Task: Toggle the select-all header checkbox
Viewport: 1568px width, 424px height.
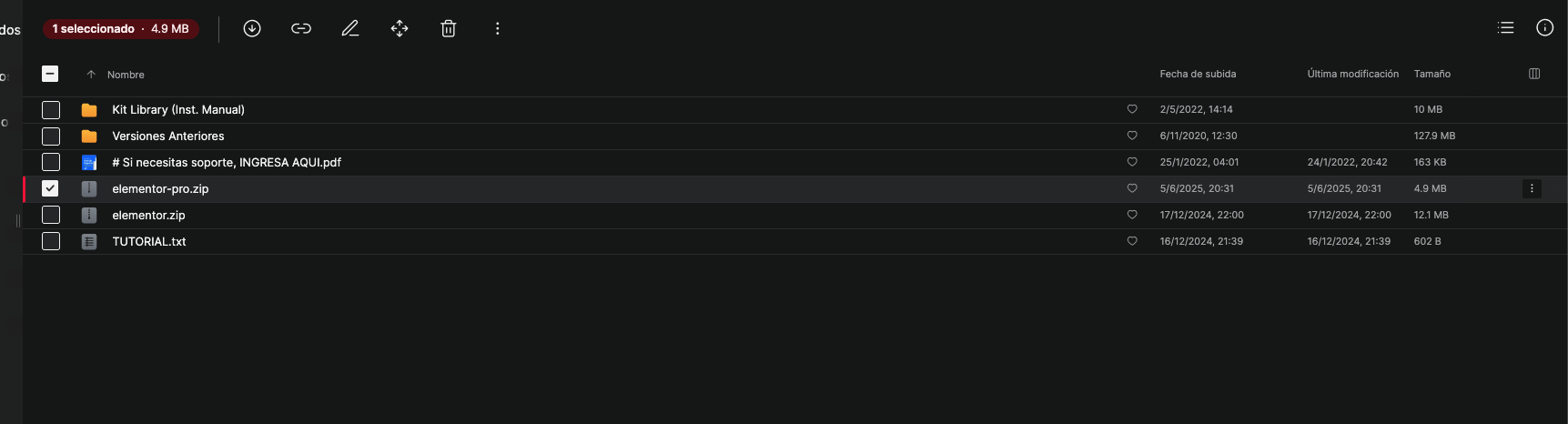Action: tap(50, 74)
